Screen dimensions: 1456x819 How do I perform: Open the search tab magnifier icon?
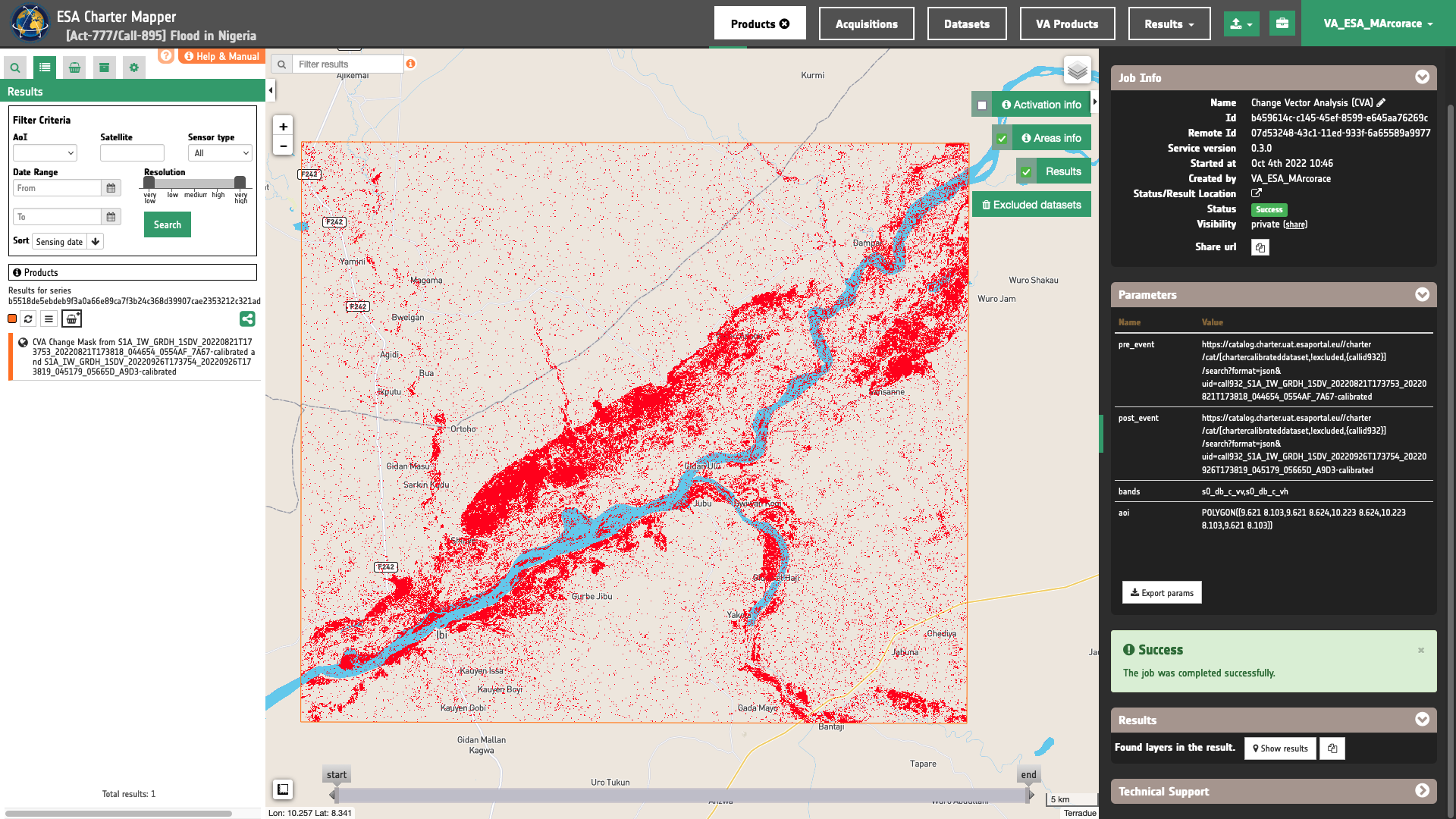click(x=15, y=67)
